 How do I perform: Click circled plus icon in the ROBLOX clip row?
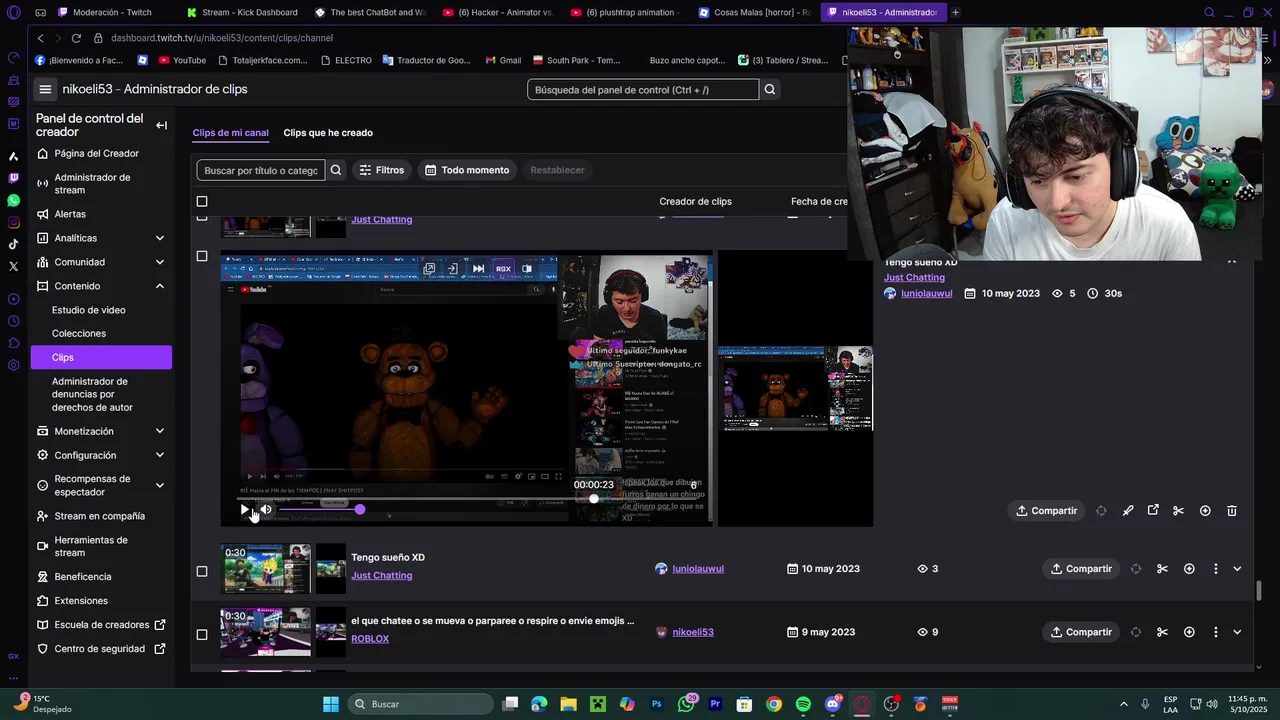coord(1189,632)
